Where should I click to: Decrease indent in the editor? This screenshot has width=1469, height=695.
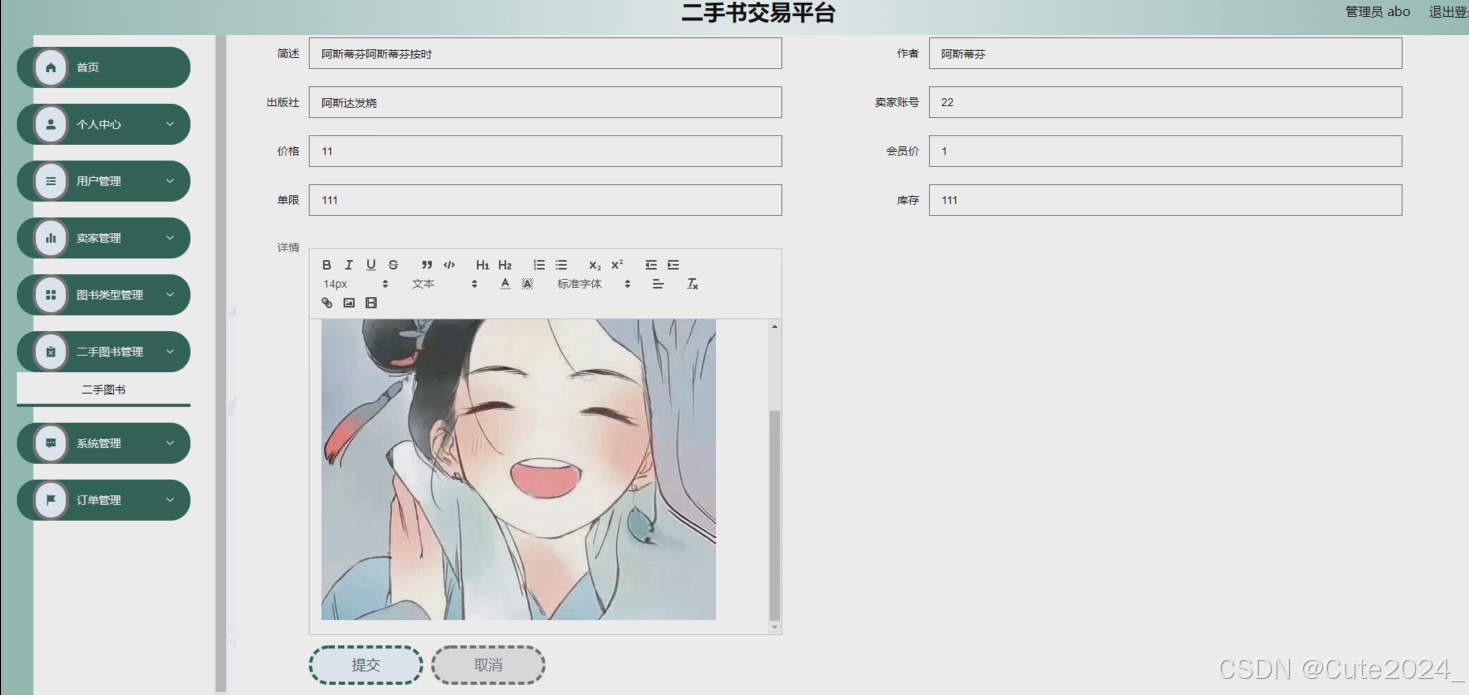point(651,265)
